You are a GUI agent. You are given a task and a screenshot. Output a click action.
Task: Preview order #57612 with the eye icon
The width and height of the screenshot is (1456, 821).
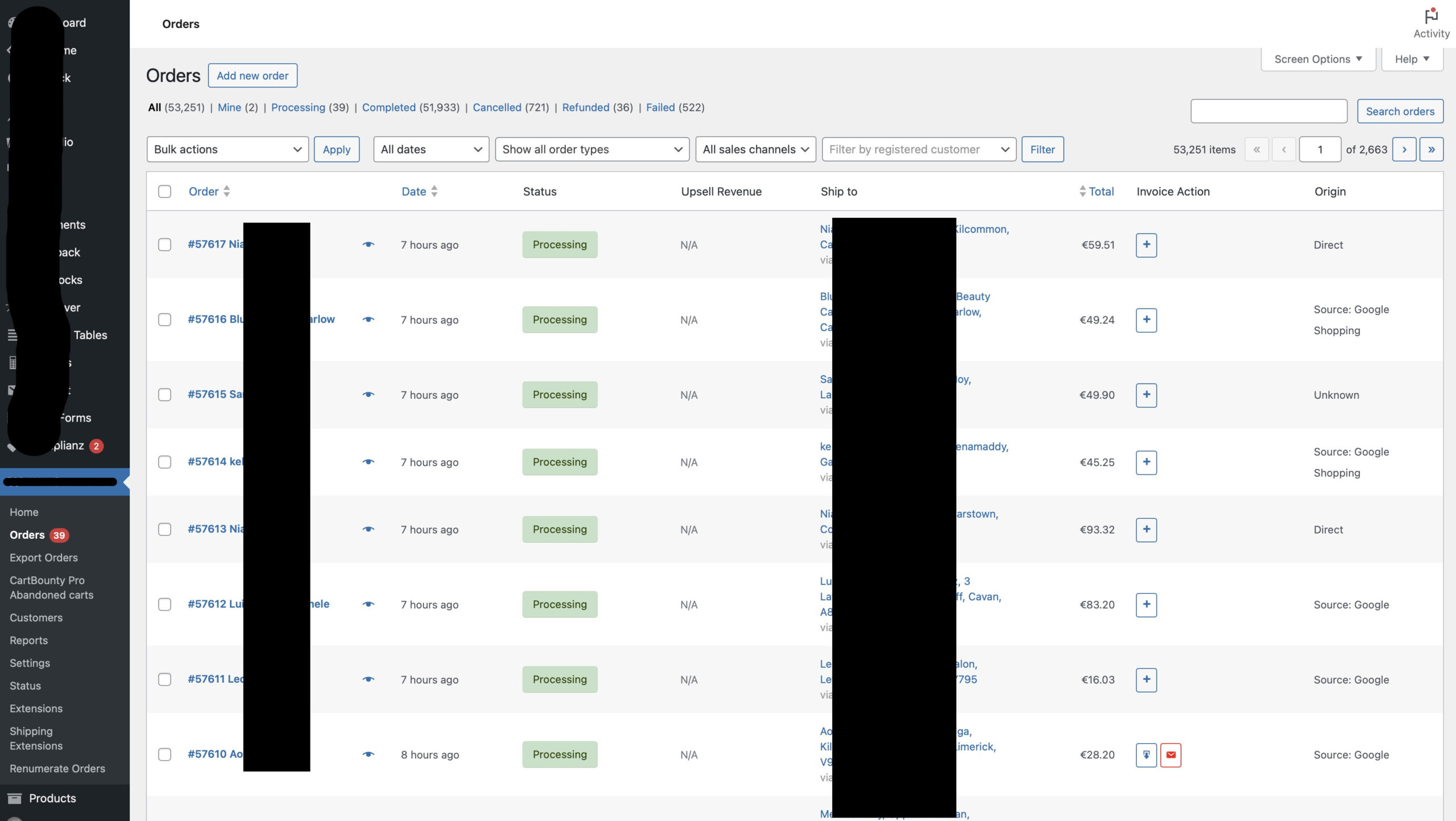coord(369,604)
